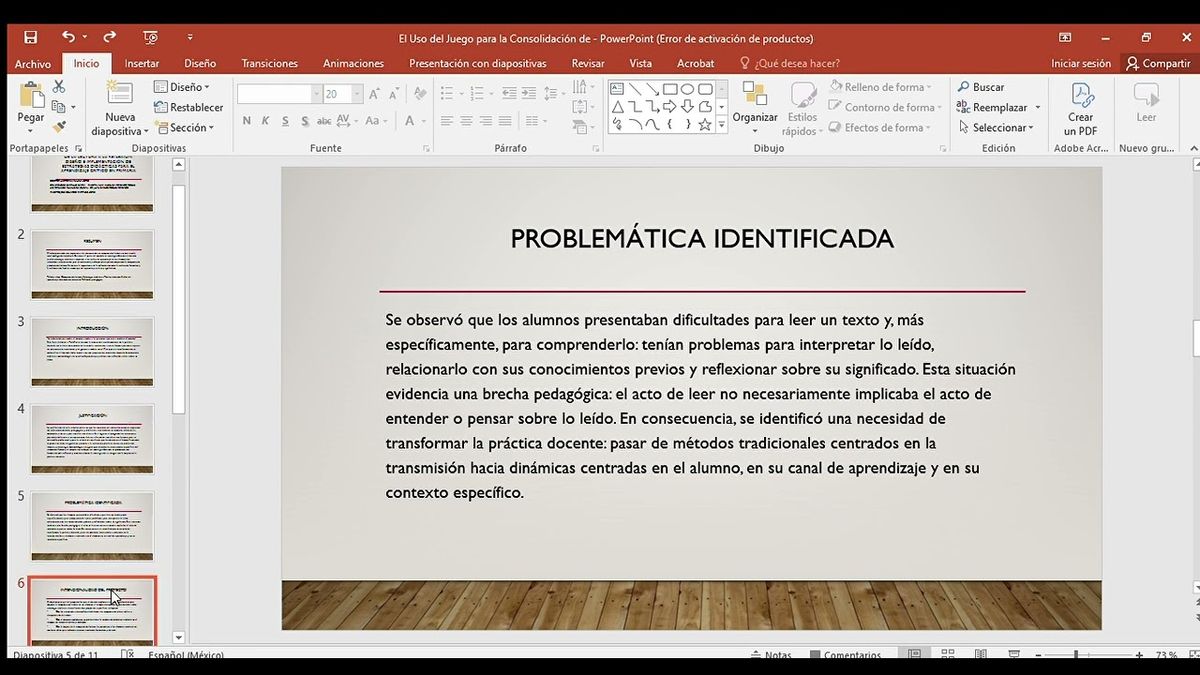Toggle italic formatting with K
The image size is (1200, 675).
[x=265, y=120]
